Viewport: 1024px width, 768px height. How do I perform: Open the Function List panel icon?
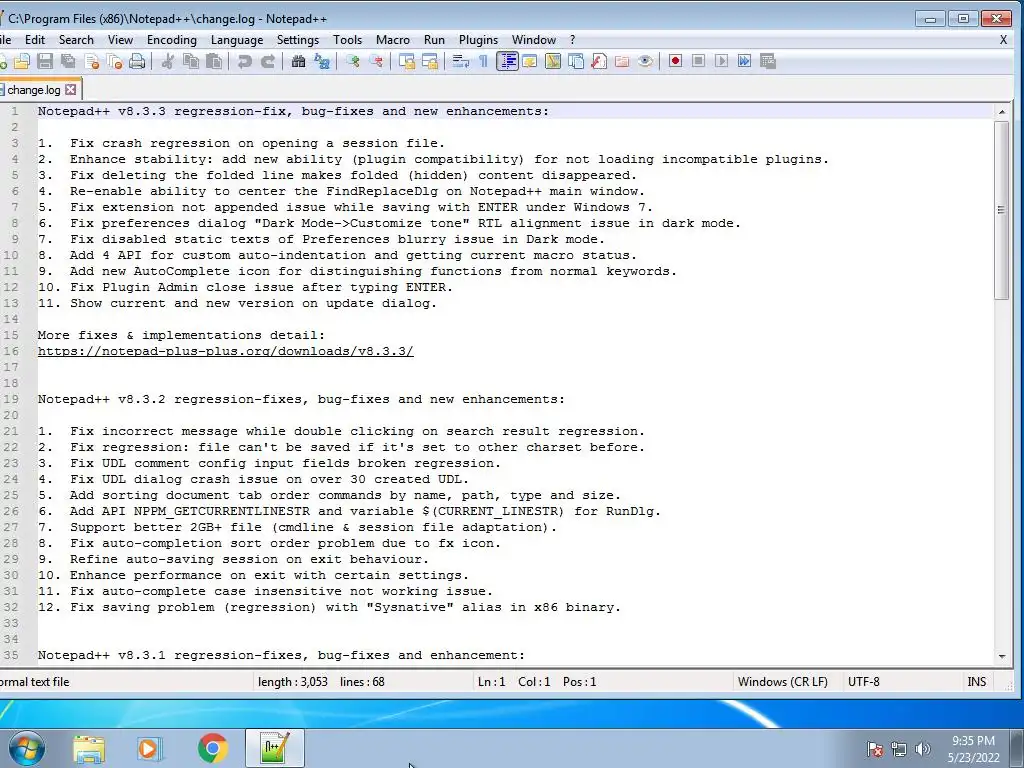[598, 61]
